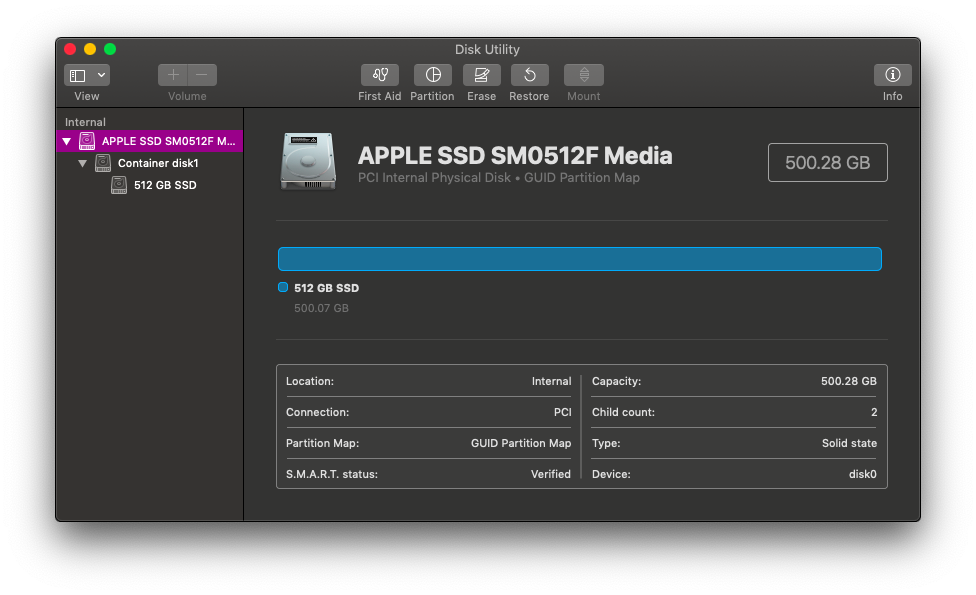Click the Disk Utility window title
The height and width of the screenshot is (595, 976).
[487, 49]
